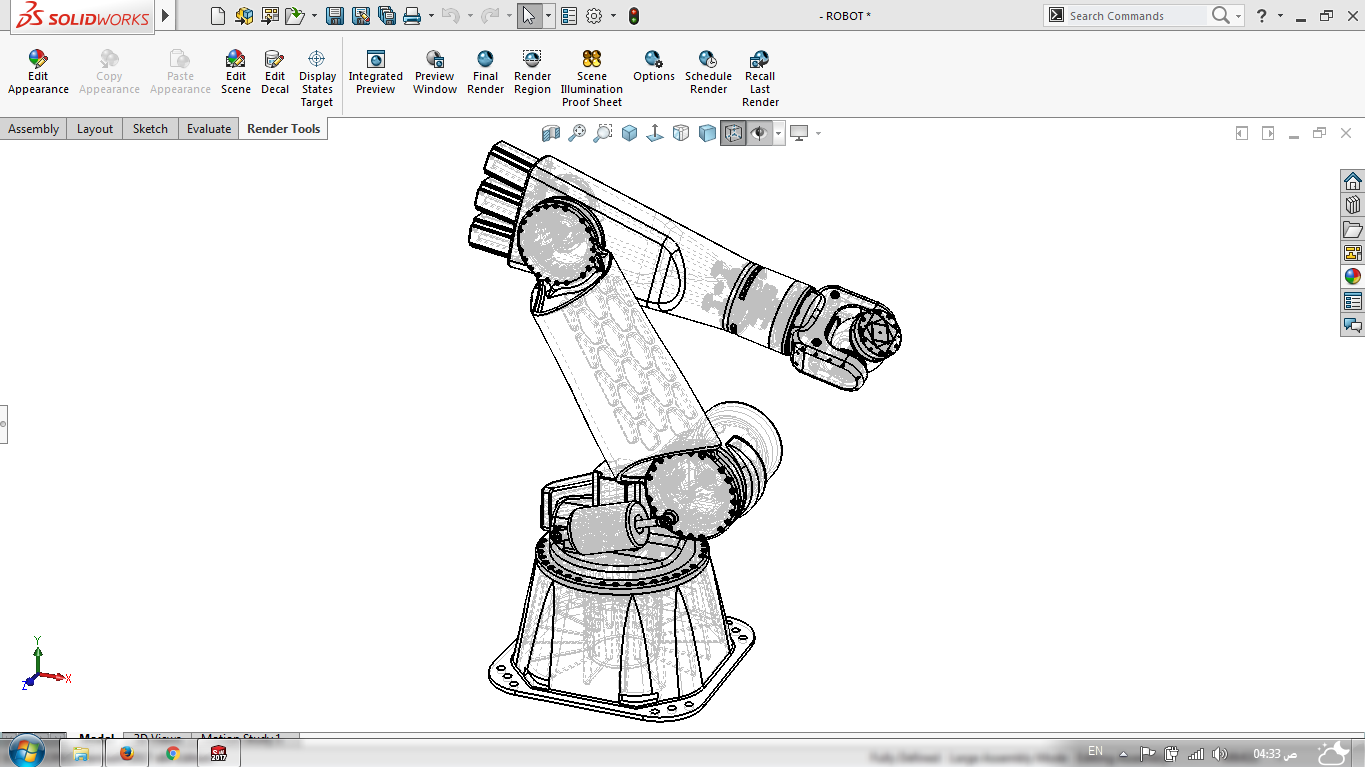Open PhotoView 360 Options
1365x767 pixels.
click(653, 72)
